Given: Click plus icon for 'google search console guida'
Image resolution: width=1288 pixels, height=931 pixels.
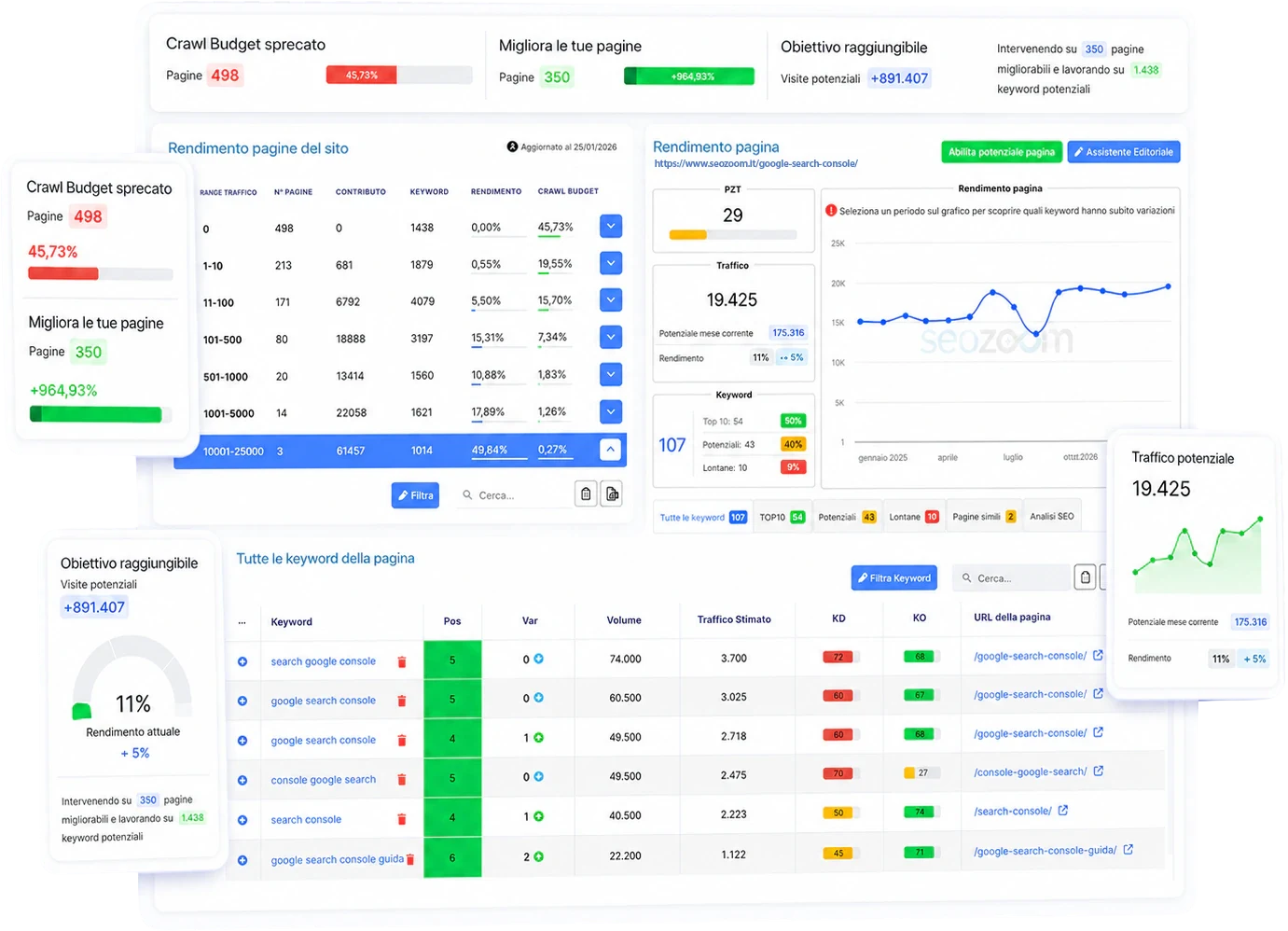Looking at the screenshot, I should 242,860.
